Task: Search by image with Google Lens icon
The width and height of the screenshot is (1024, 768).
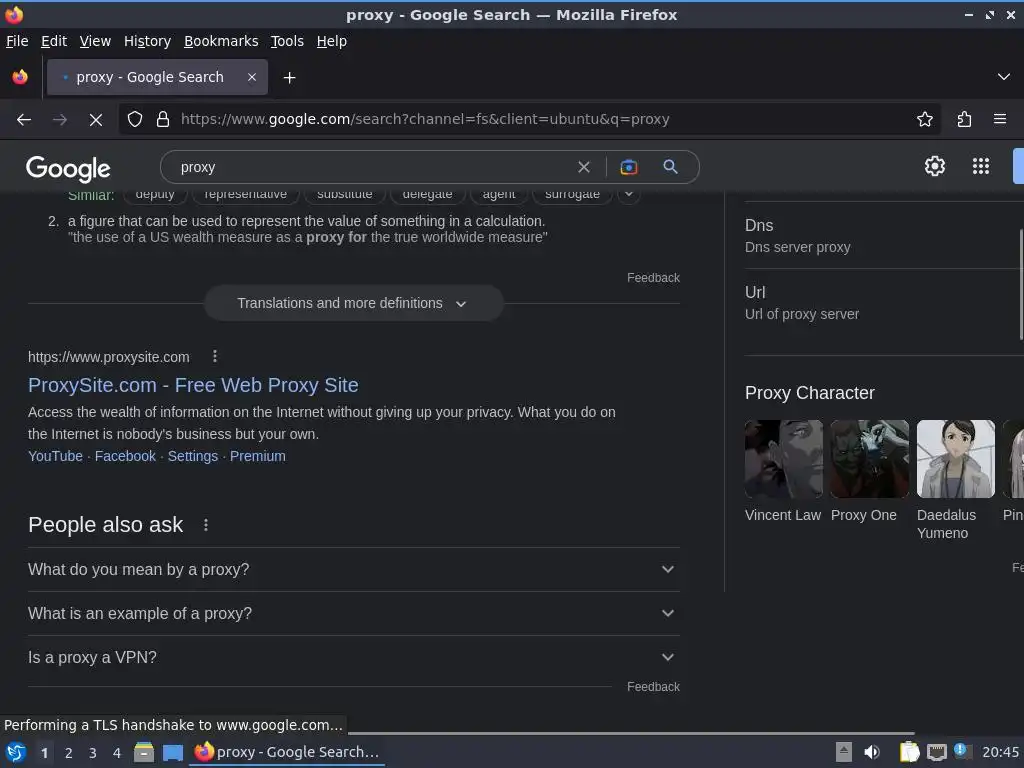Action: pos(628,167)
